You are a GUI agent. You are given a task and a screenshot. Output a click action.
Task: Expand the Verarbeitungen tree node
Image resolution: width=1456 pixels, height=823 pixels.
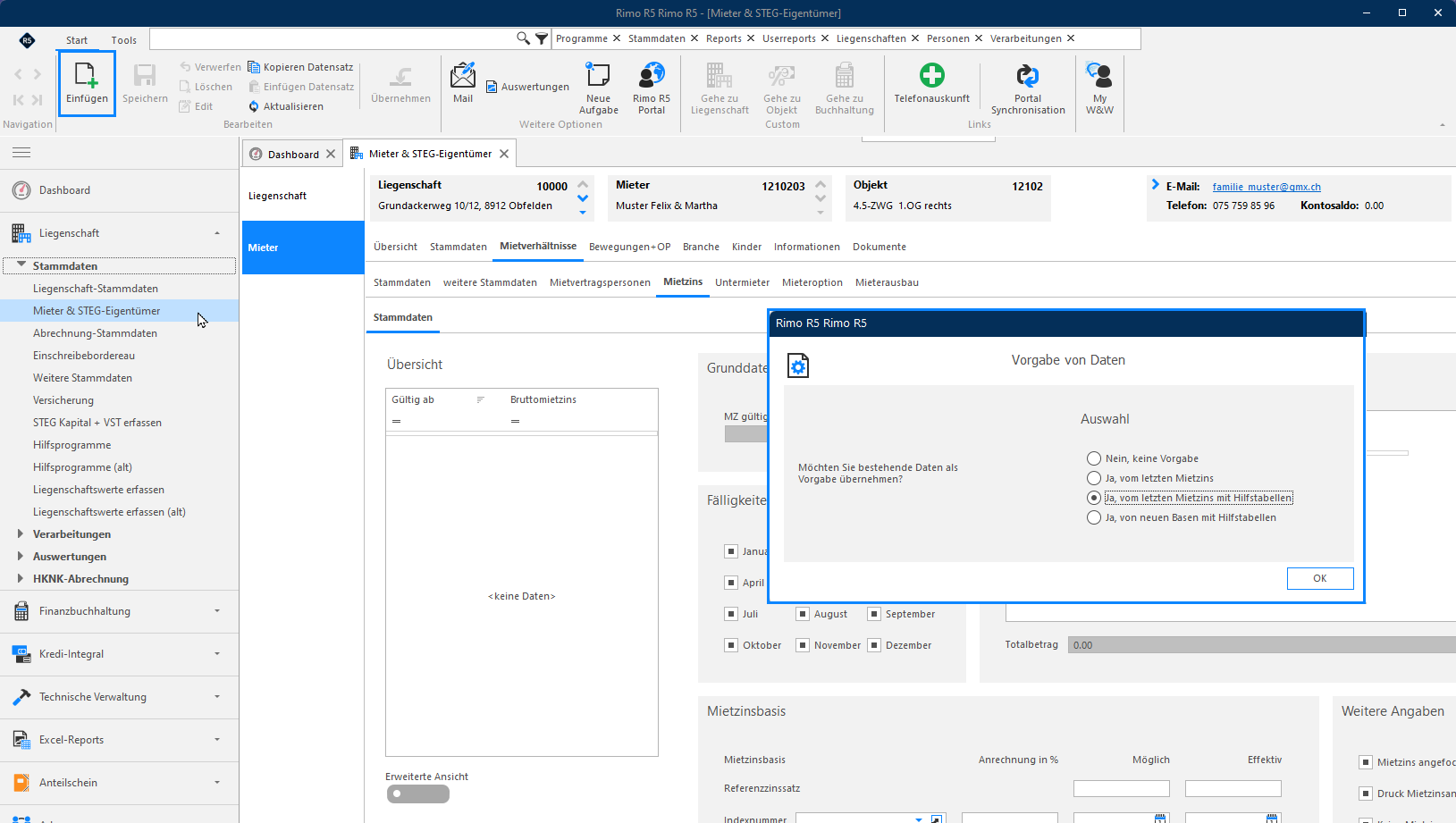(20, 533)
